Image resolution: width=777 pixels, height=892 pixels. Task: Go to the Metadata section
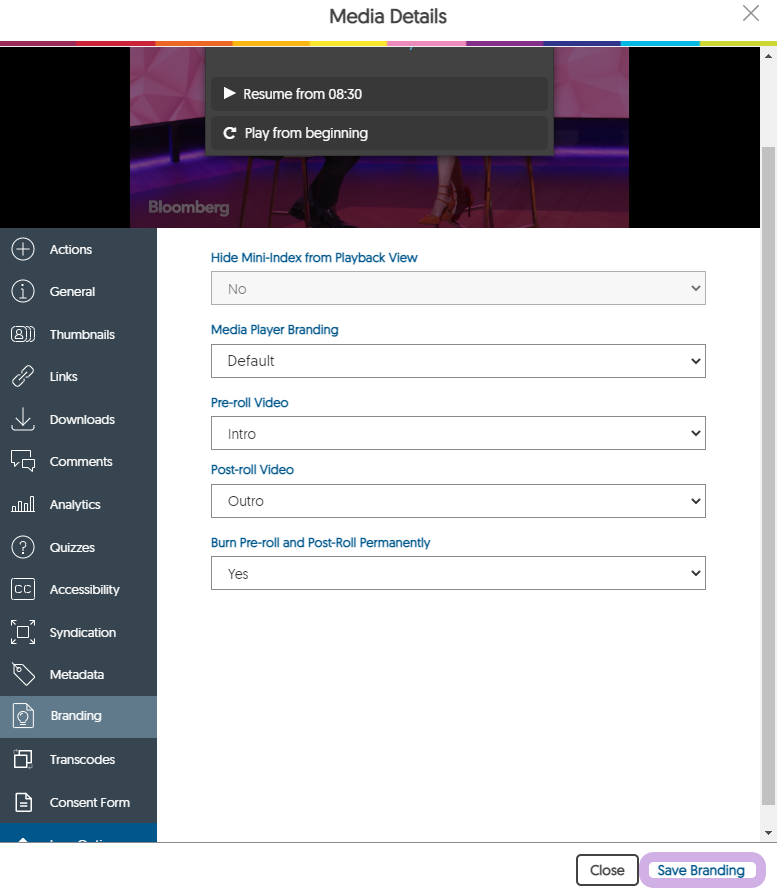pos(76,675)
